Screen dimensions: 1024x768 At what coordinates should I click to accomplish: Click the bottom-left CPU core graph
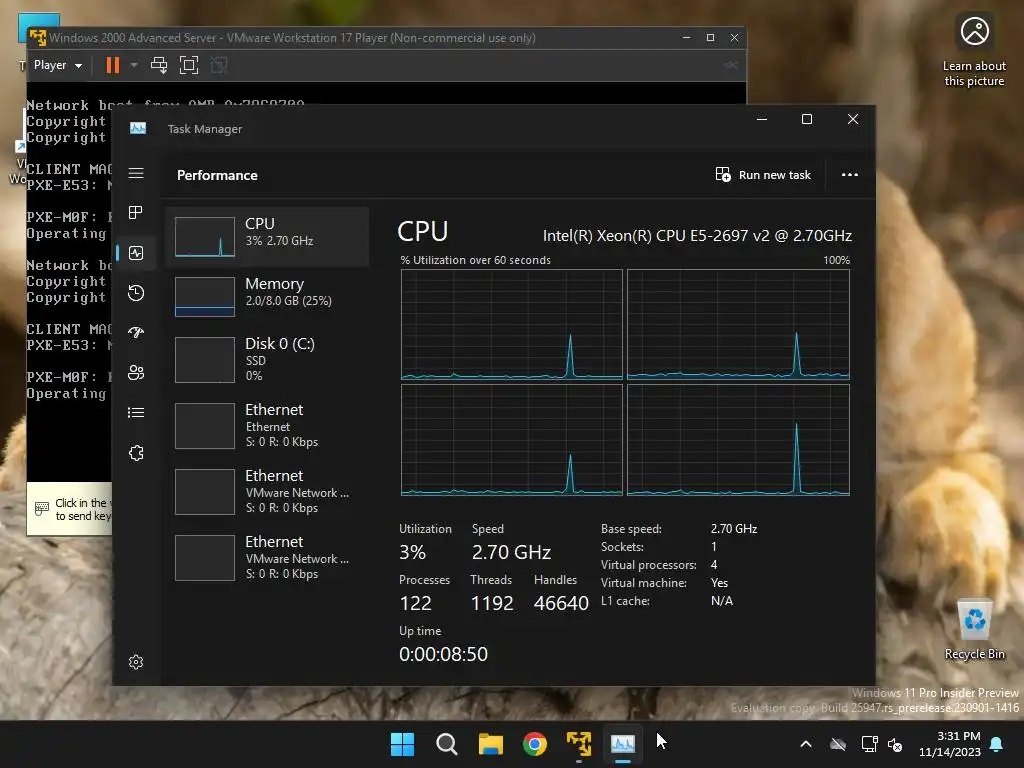coord(511,440)
